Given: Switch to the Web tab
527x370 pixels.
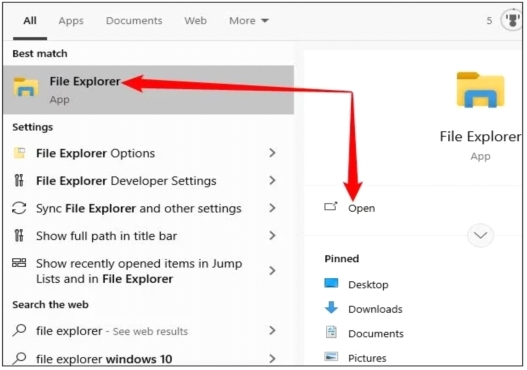Looking at the screenshot, I should click(x=196, y=21).
